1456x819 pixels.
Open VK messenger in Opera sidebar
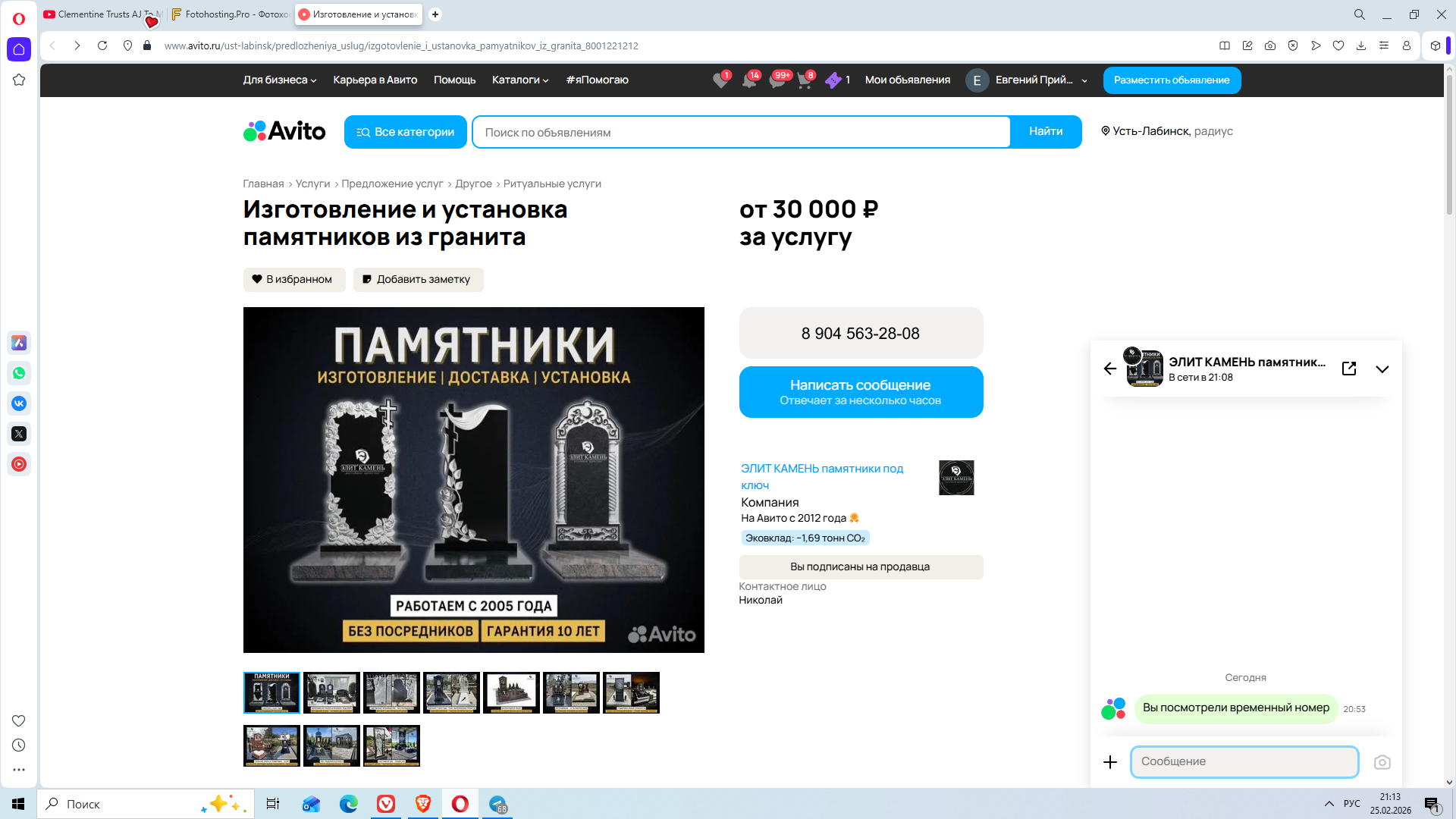[19, 403]
